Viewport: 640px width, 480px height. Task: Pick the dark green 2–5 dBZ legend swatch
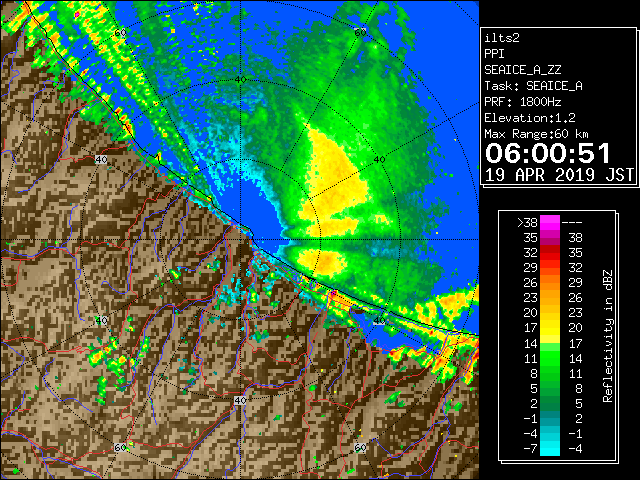pos(550,403)
